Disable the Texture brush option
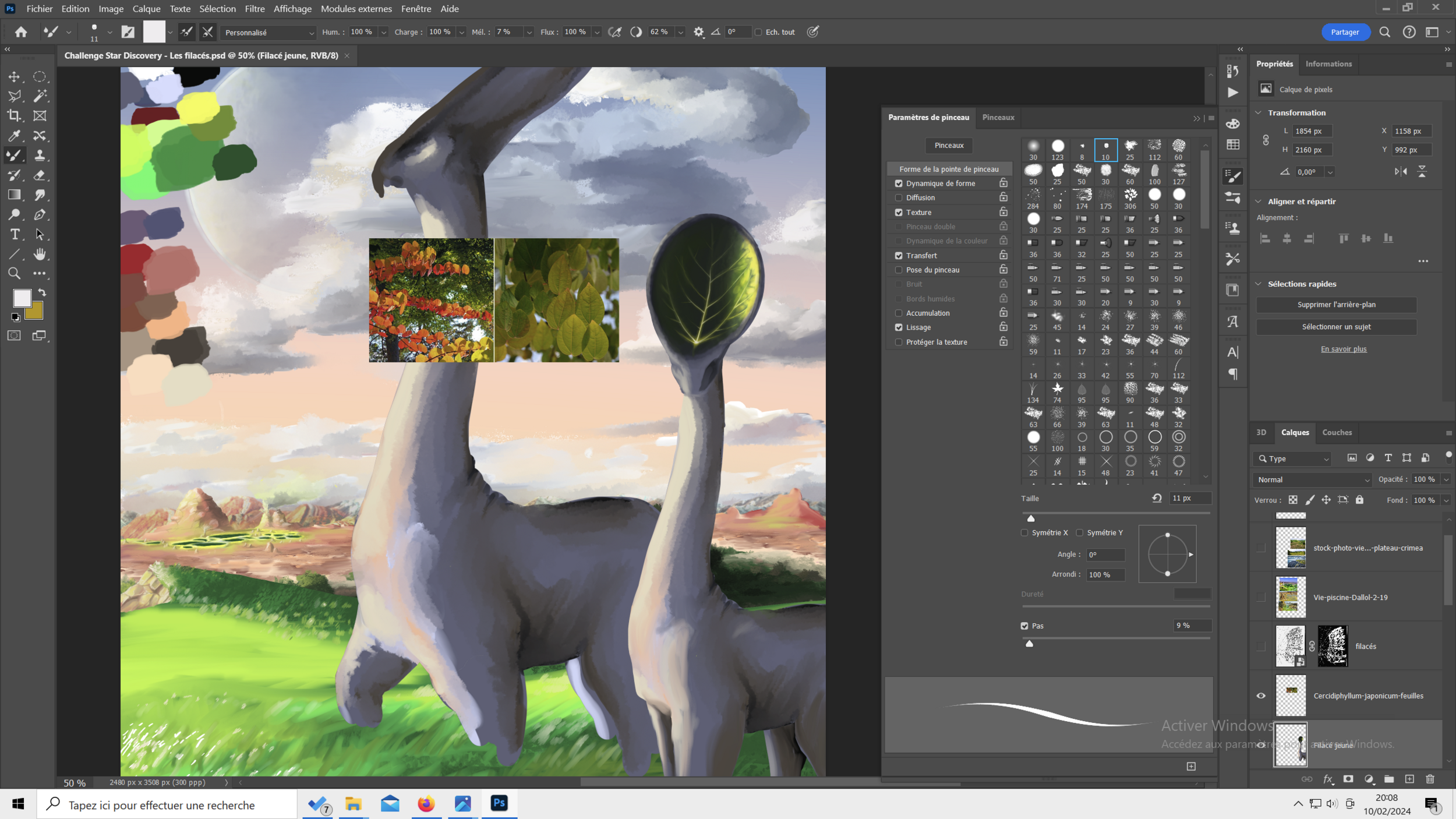 899,212
